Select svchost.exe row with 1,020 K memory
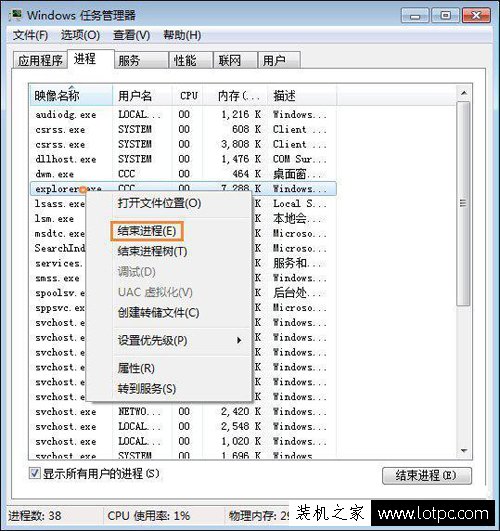Viewport: 500px width, 531px height. (183, 442)
